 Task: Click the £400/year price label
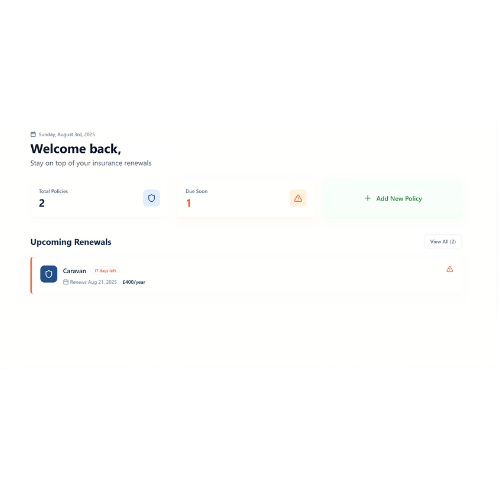tap(134, 282)
